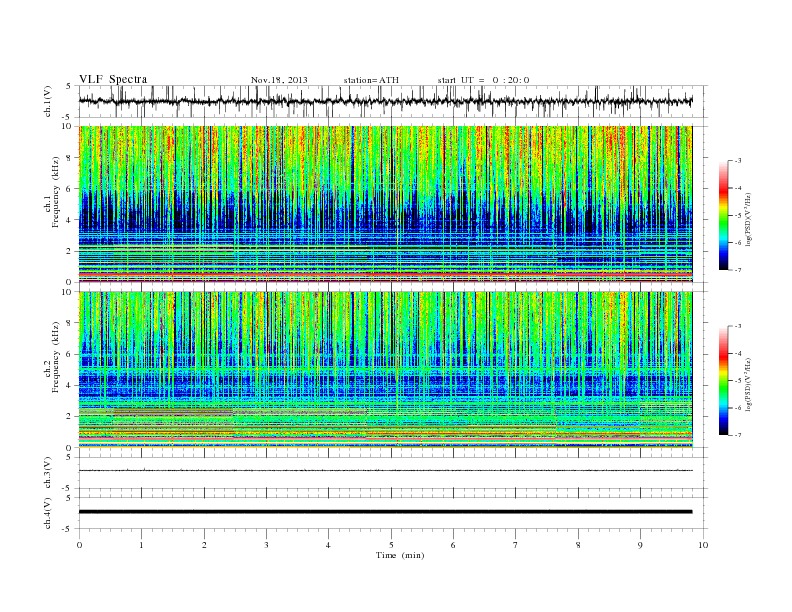Click the time-axis tick label '5'
Viewport: 792px width, 612px height.
tap(391, 545)
